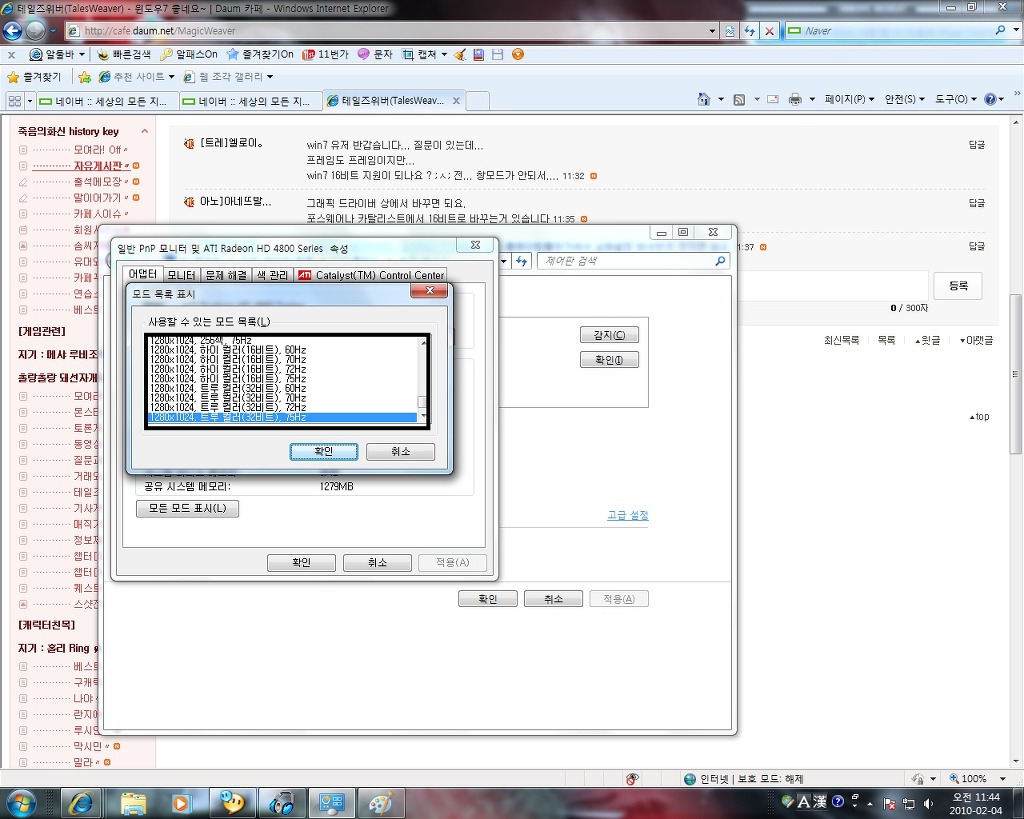Image resolution: width=1024 pixels, height=819 pixels.
Task: Click the broom cleanup icon in 알툴바
Action: tap(460, 54)
